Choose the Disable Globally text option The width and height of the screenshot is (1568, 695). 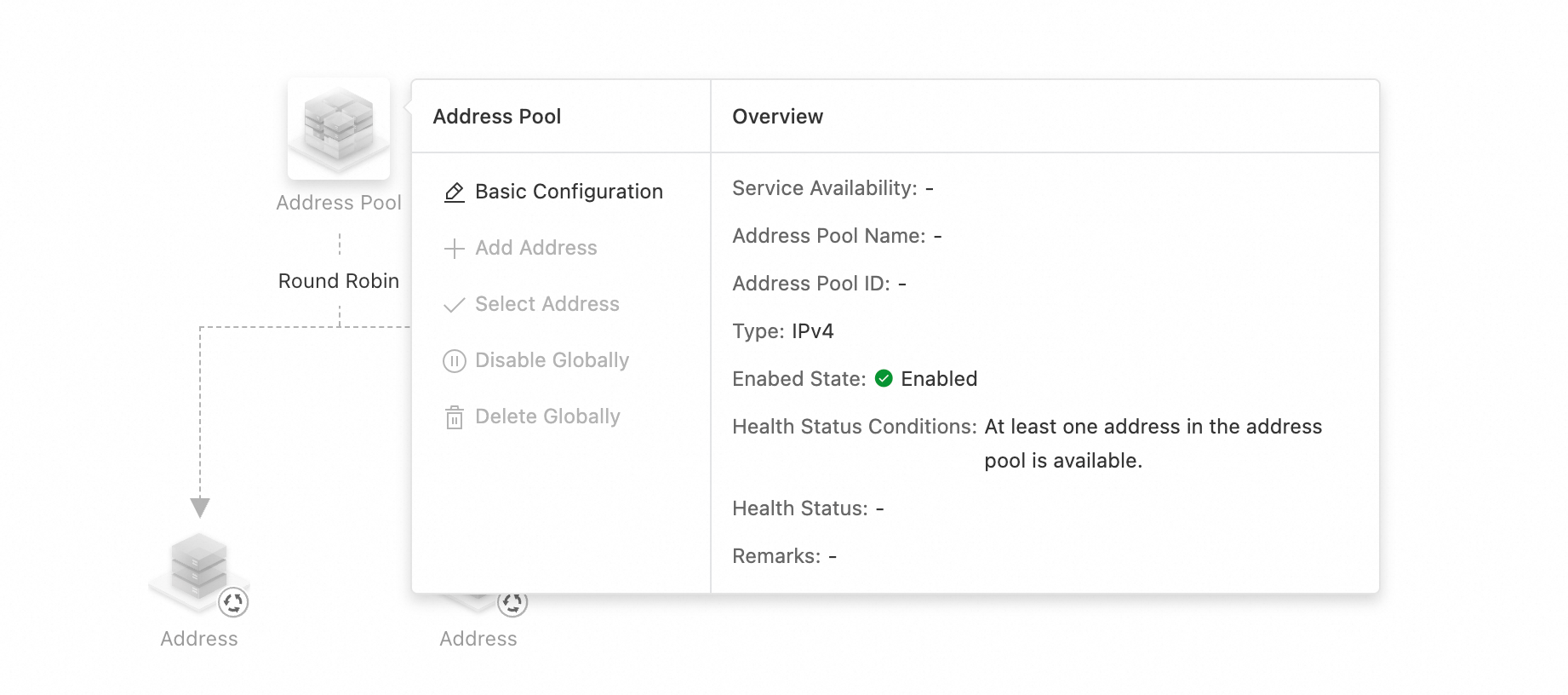tap(552, 360)
